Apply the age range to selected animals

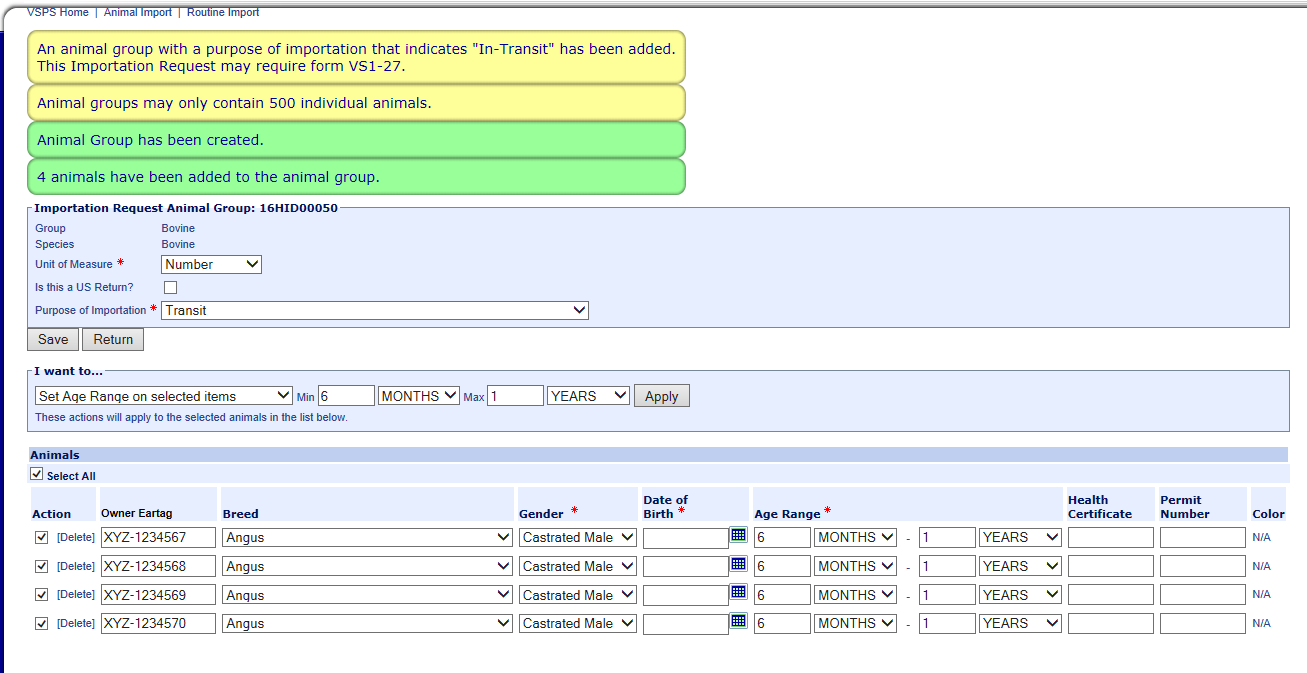(661, 396)
